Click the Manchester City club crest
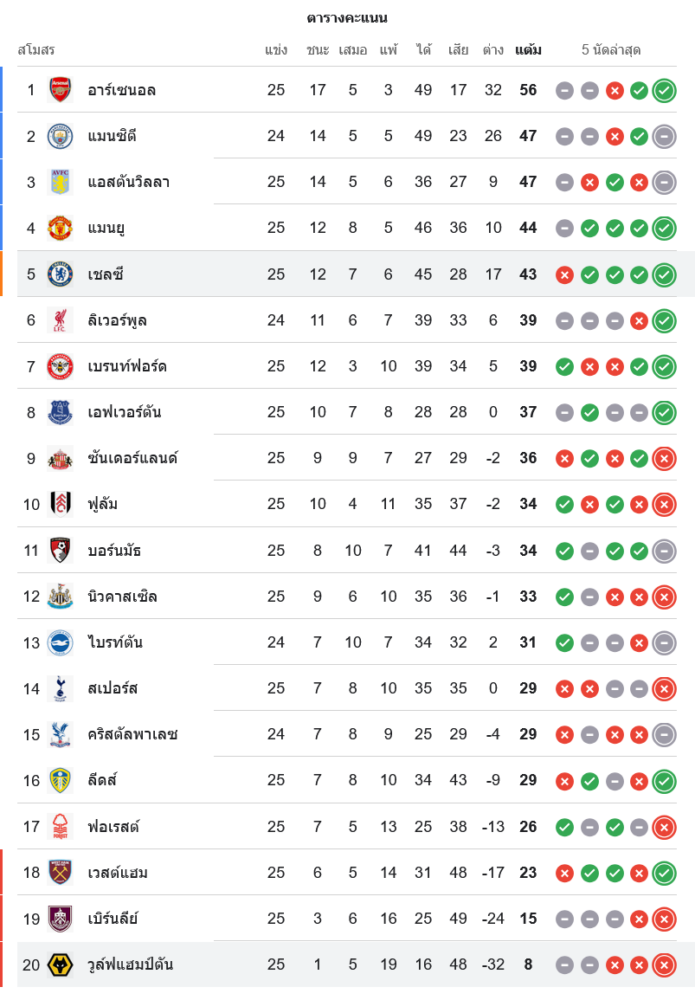Image resolution: width=695 pixels, height=1000 pixels. click(60, 136)
